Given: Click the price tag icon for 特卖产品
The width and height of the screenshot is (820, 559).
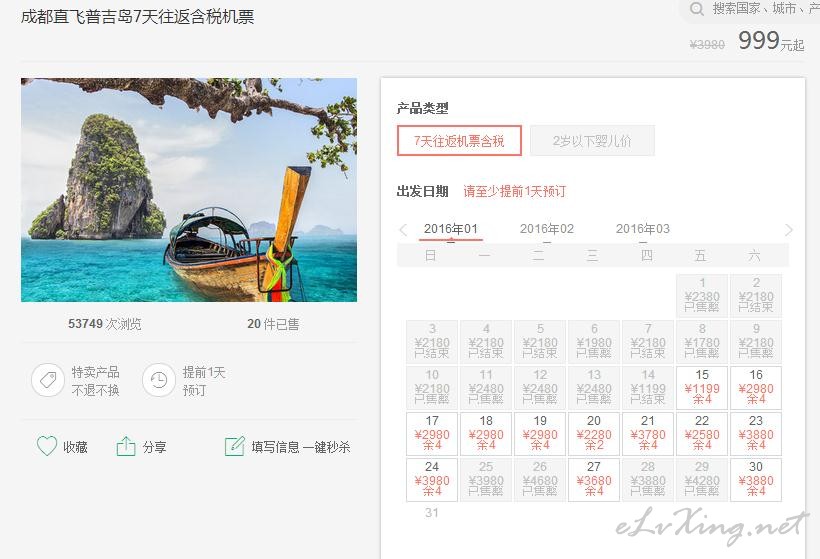Looking at the screenshot, I should pos(48,380).
